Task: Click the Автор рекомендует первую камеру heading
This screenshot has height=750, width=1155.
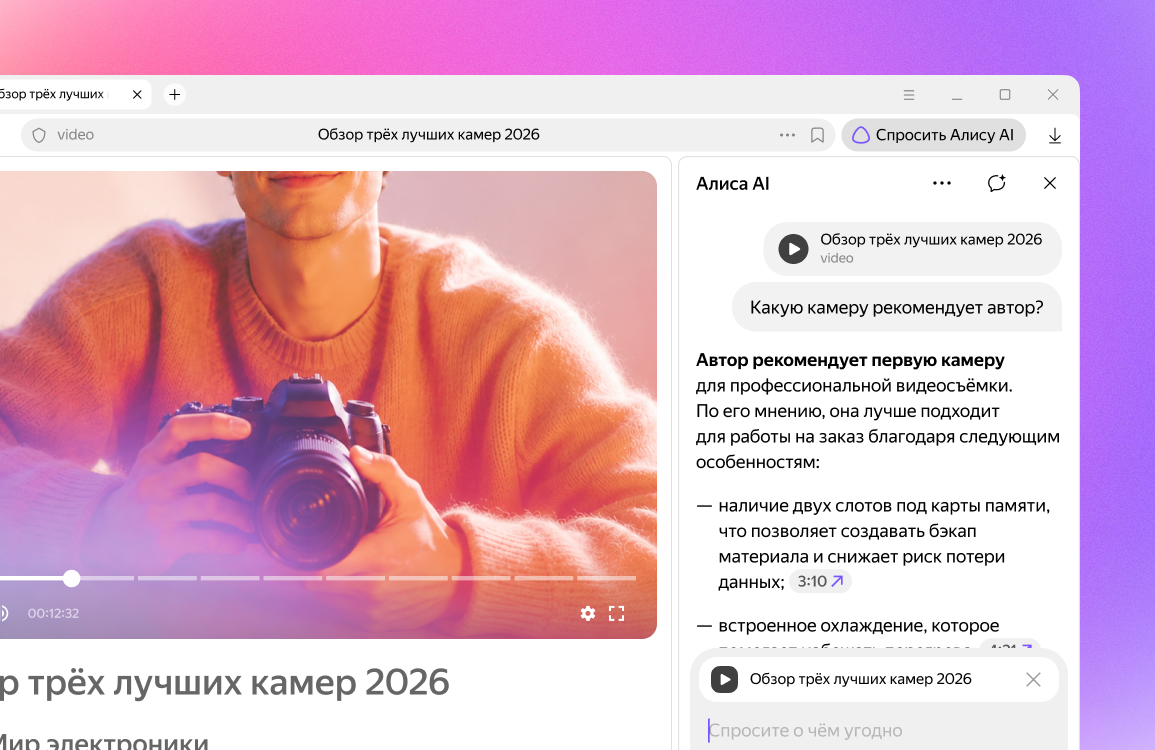Action: 850,360
